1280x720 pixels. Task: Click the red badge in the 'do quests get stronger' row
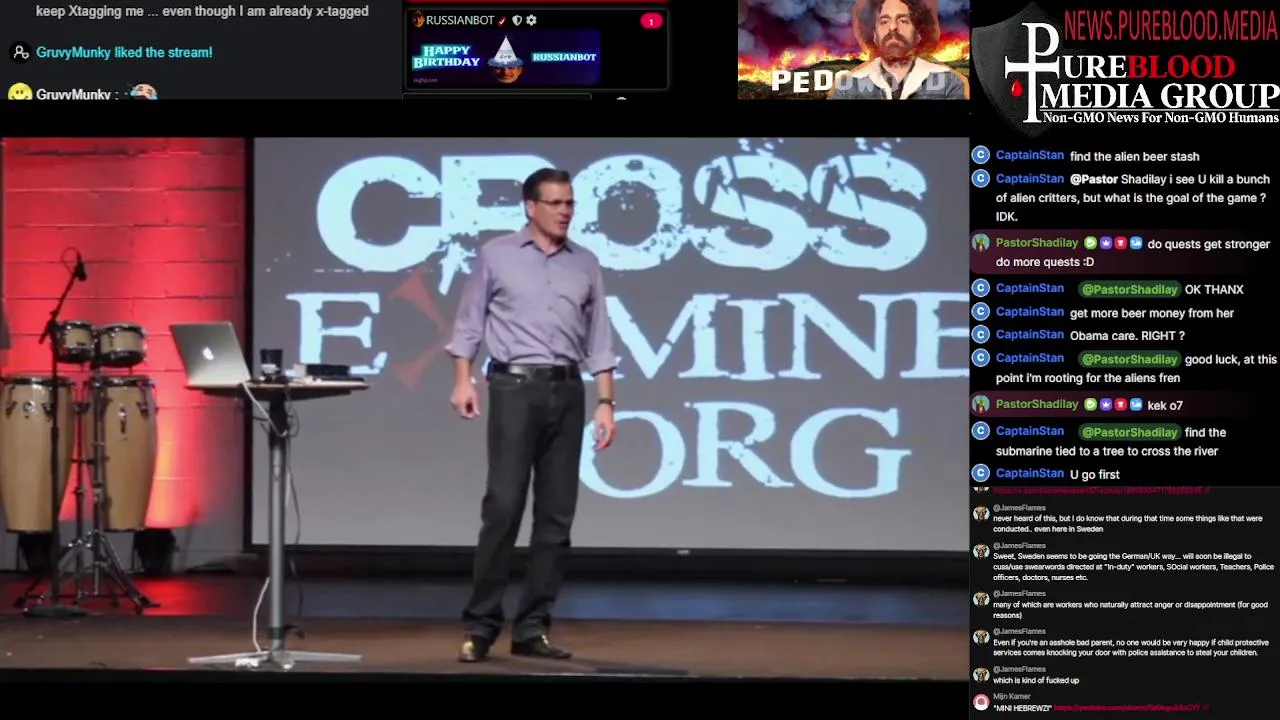point(1121,243)
